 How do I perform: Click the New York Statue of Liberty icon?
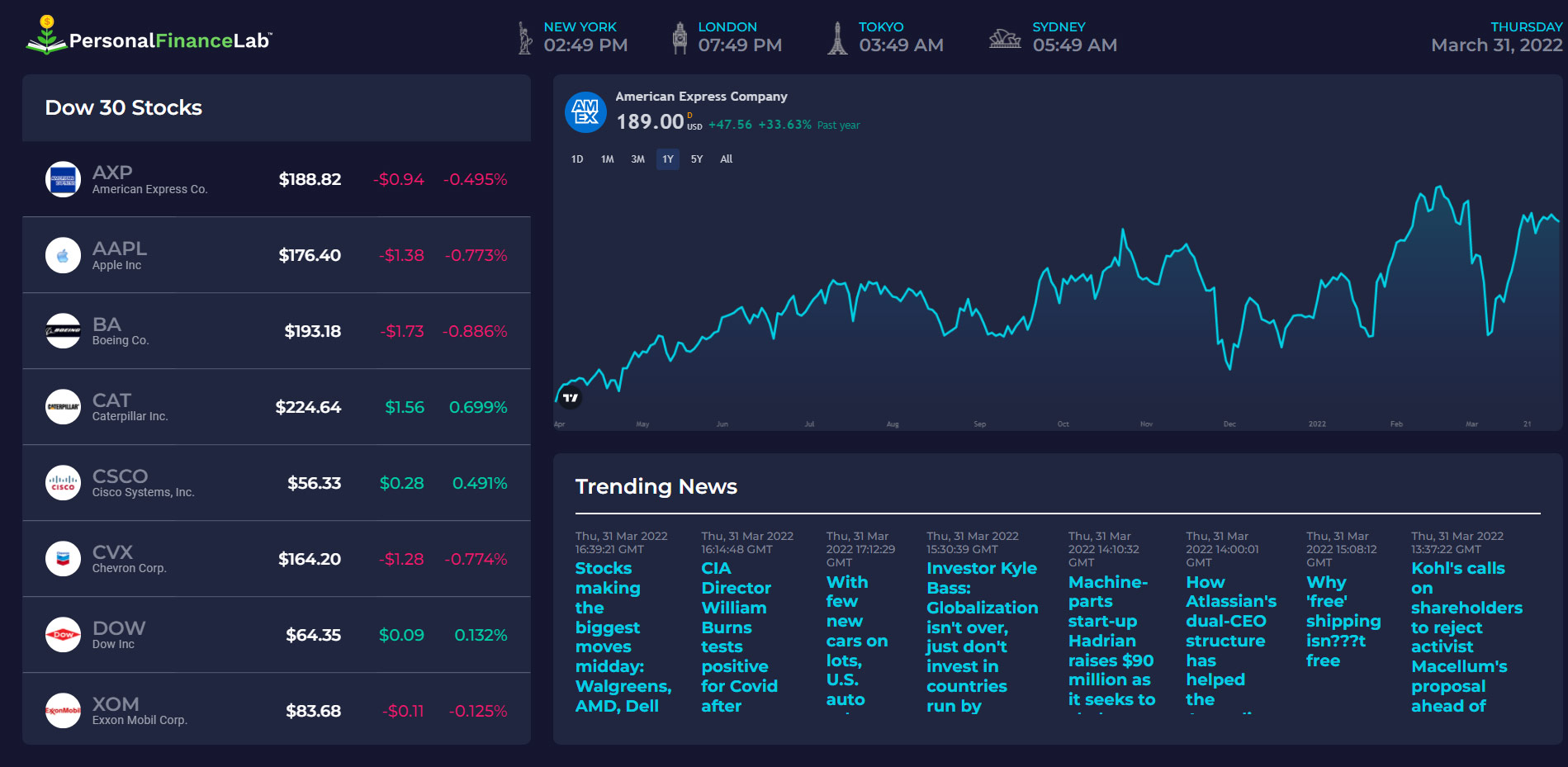[524, 38]
